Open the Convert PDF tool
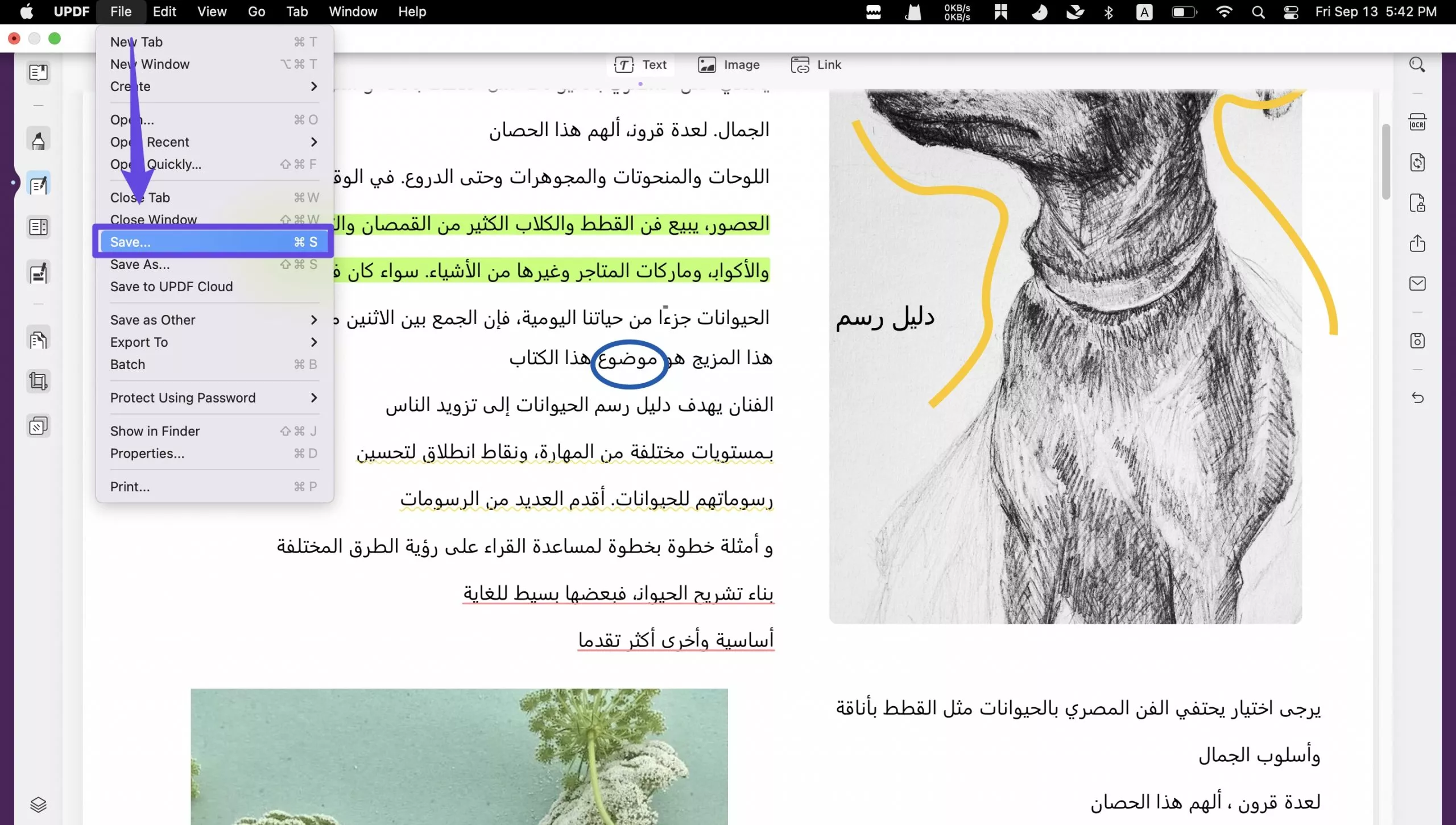This screenshot has height=825, width=1456. 1417,163
